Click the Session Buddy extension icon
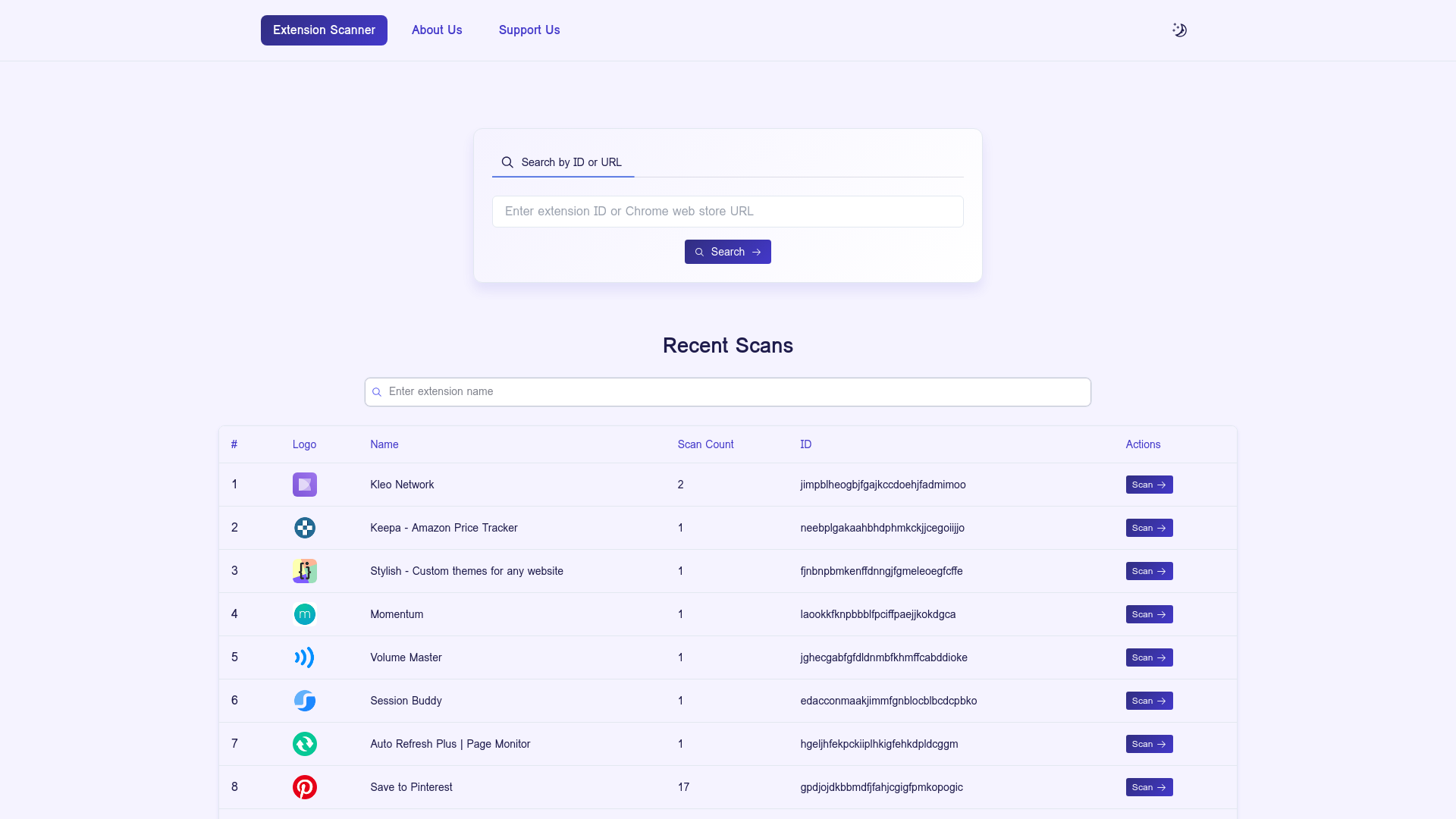 pos(305,700)
